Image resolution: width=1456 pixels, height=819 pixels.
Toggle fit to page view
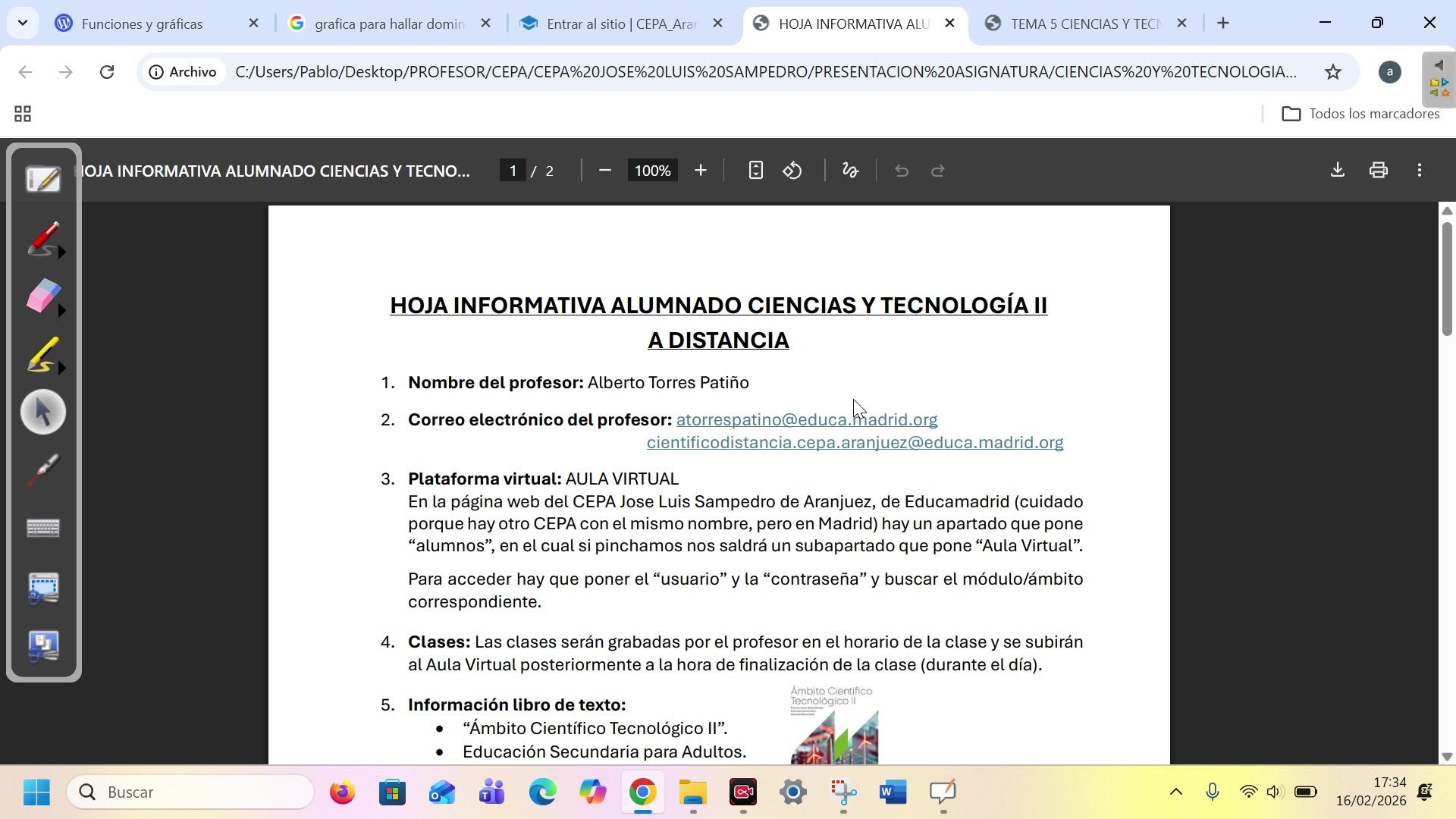point(755,171)
